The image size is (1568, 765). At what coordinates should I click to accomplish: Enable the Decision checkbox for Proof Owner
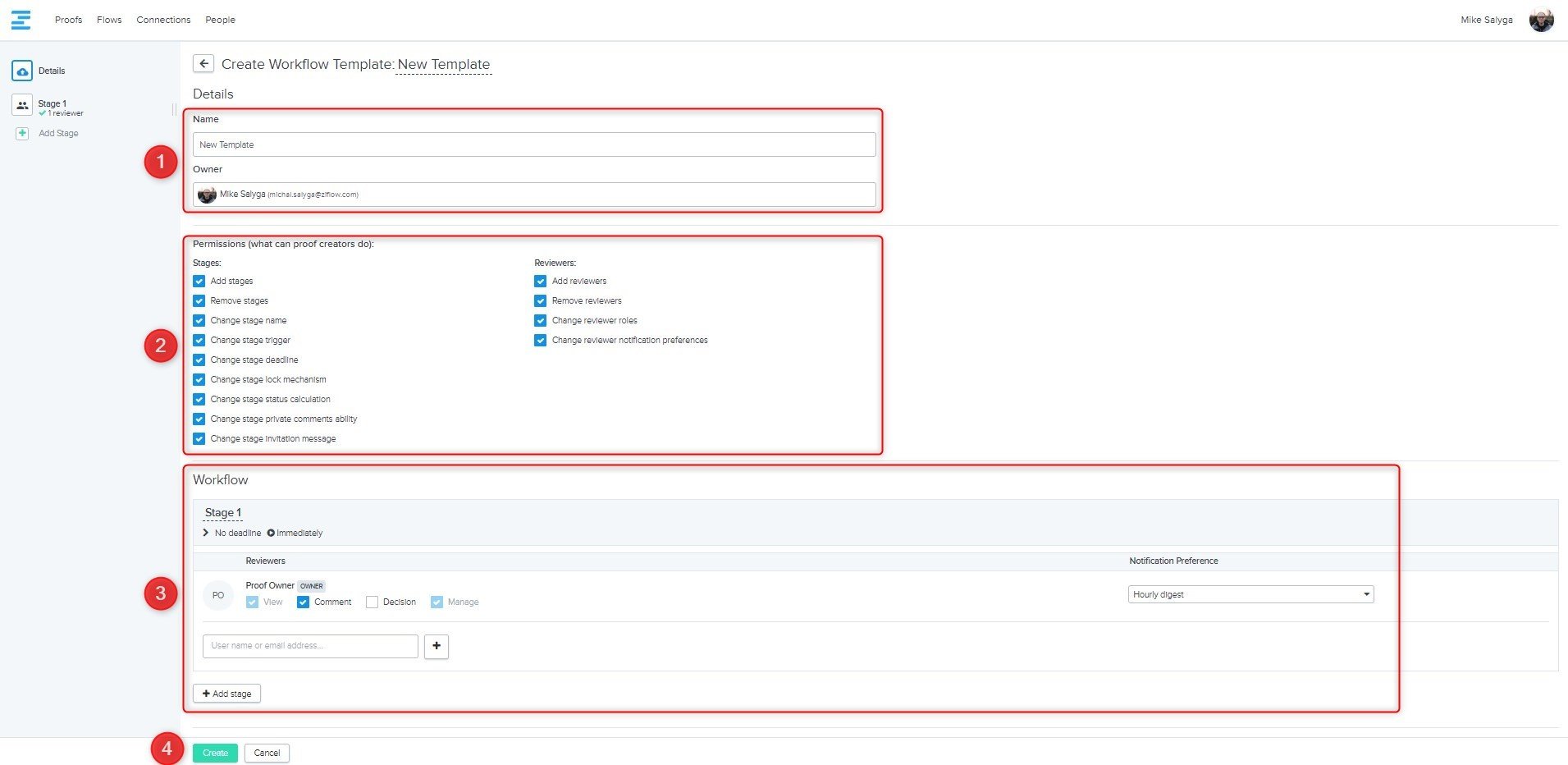point(372,602)
